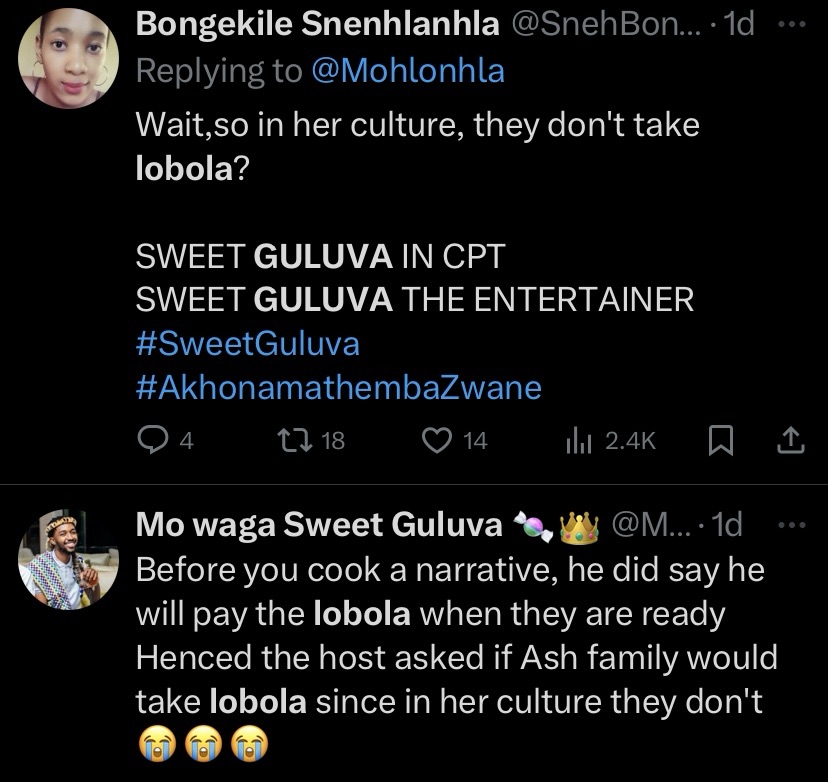828x782 pixels.
Task: Like Bongekile's tweet with heart icon
Action: coord(438,438)
